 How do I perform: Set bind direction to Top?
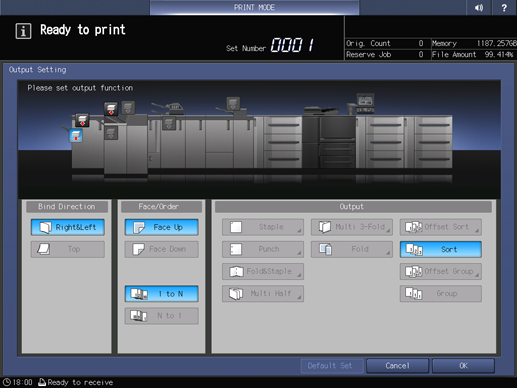tap(68, 249)
